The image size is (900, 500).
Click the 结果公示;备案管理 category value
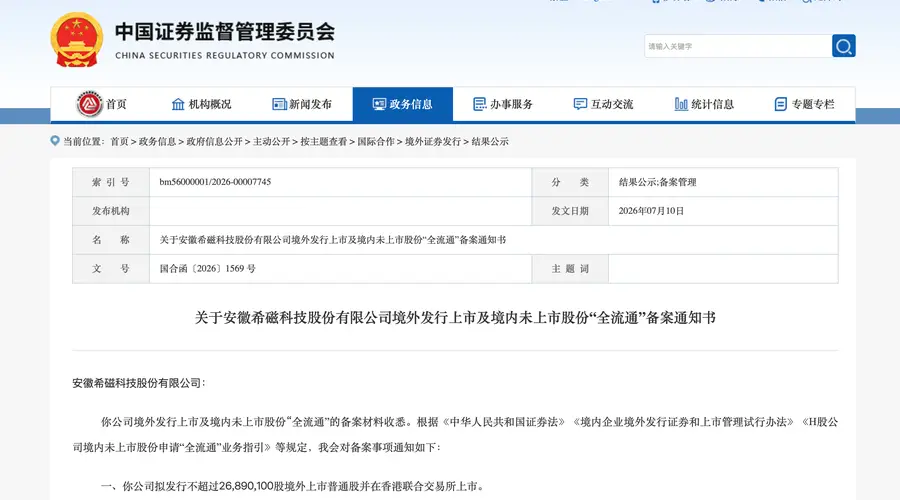pyautogui.click(x=657, y=182)
